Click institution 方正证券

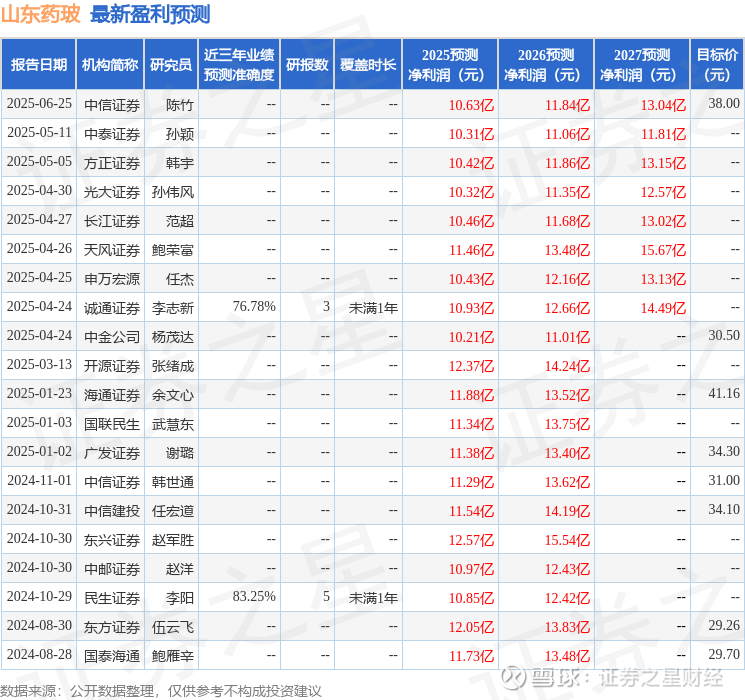tap(112, 163)
